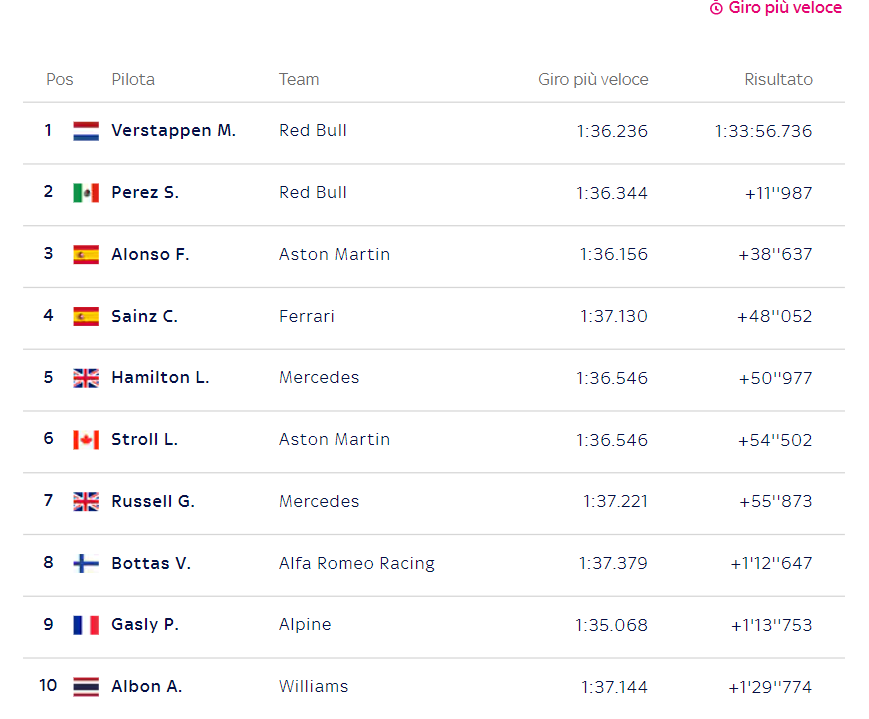Image resolution: width=869 pixels, height=719 pixels.
Task: Click the French flag beside Gasly
Action: click(86, 625)
